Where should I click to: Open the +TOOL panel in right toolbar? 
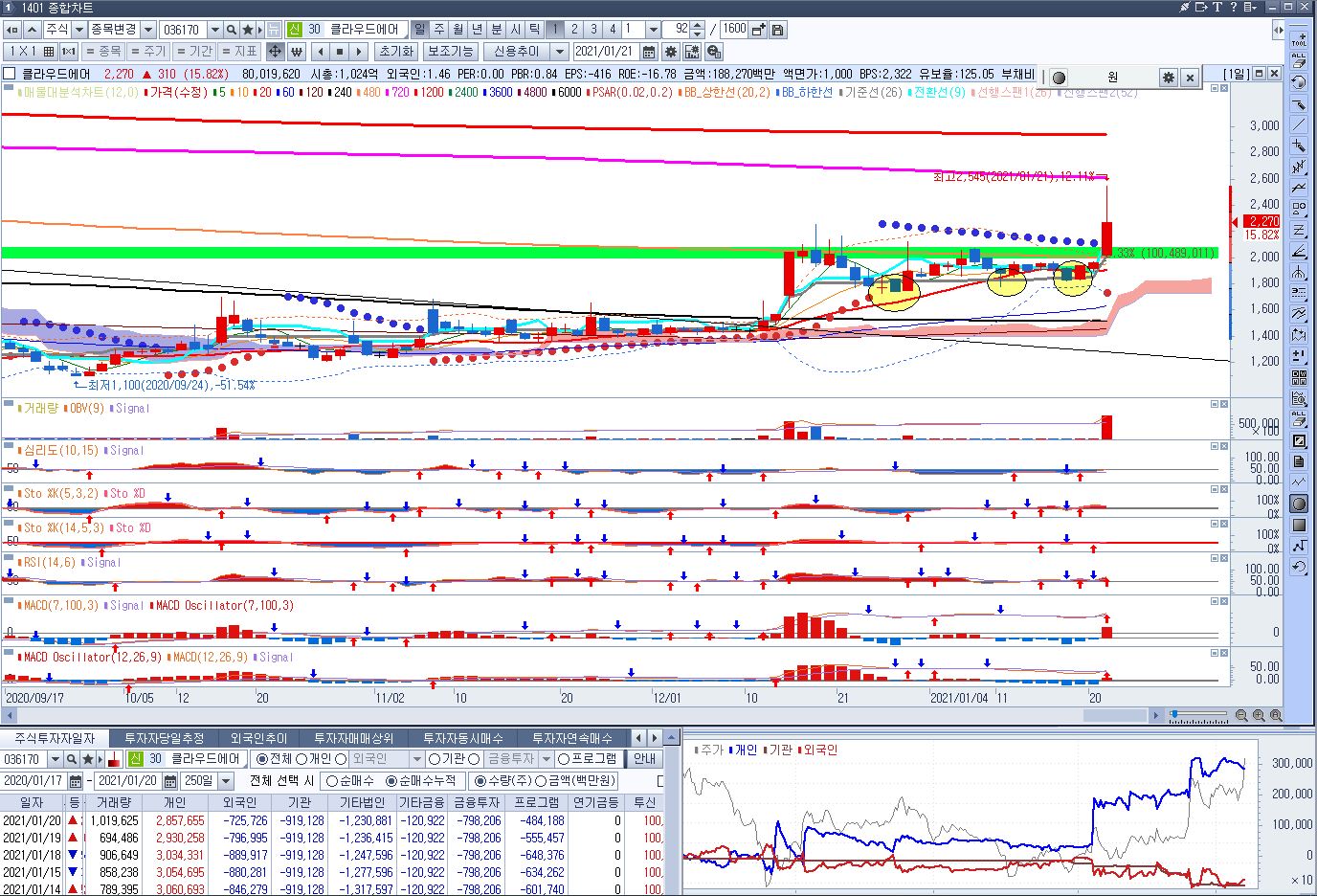(x=1299, y=39)
